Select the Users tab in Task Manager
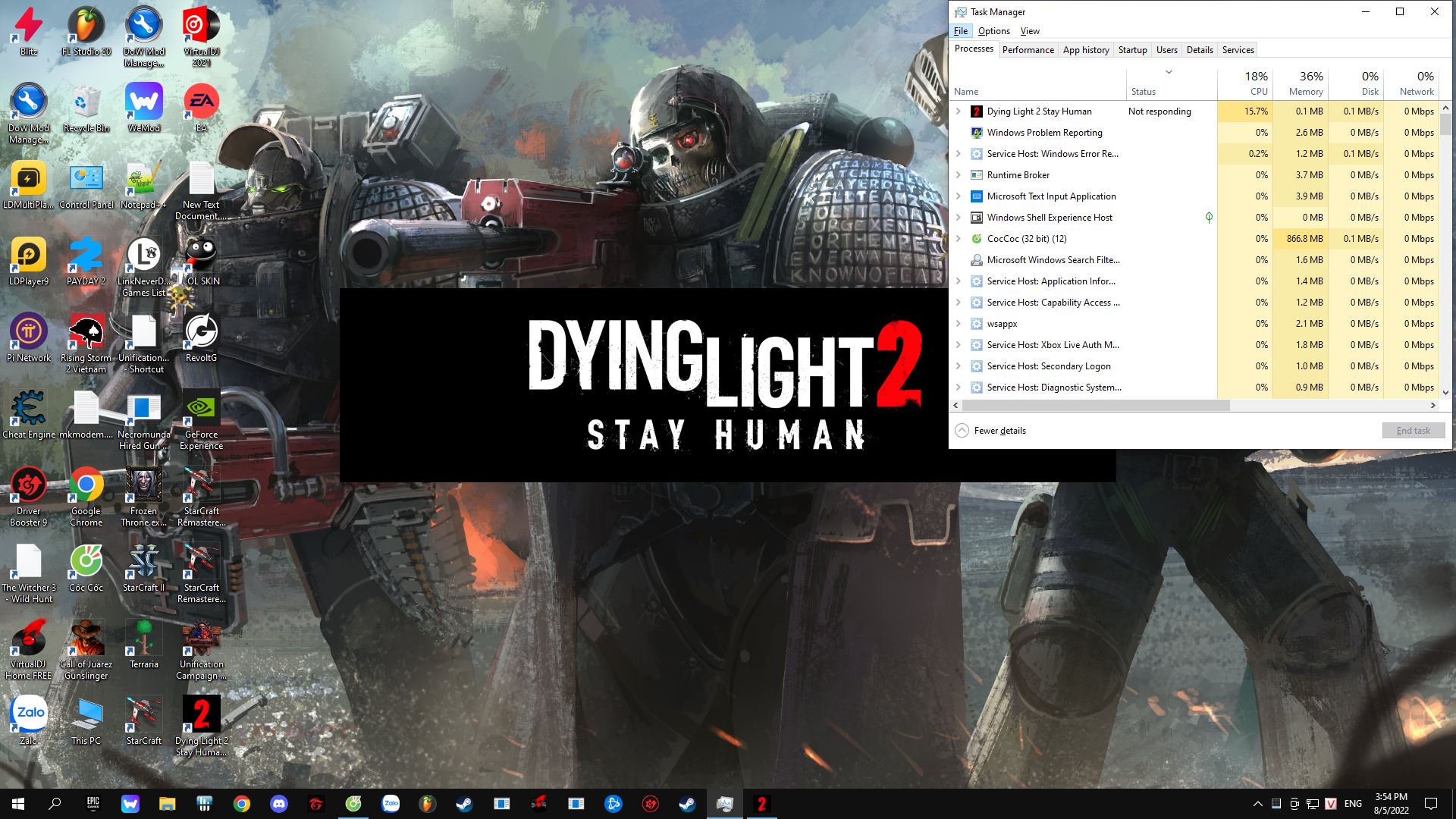The image size is (1456, 819). click(x=1166, y=49)
